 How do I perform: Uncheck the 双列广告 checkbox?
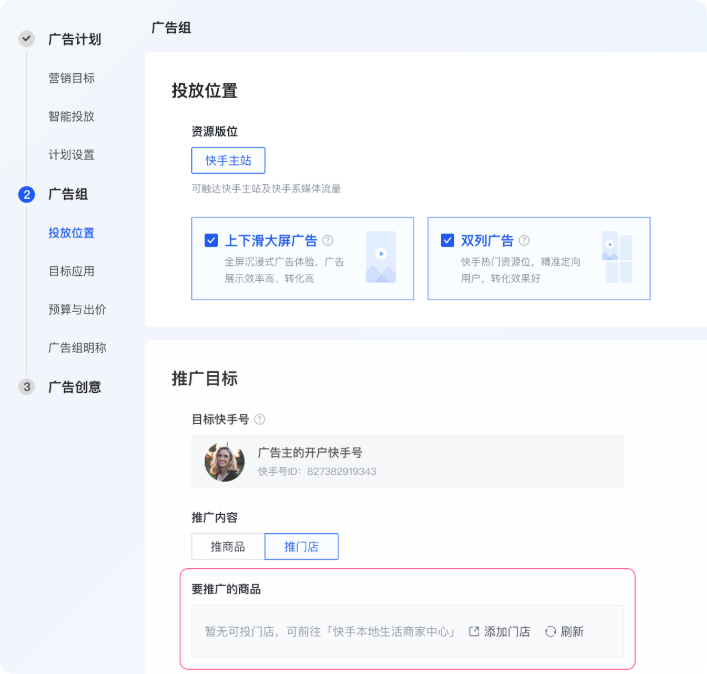(447, 240)
